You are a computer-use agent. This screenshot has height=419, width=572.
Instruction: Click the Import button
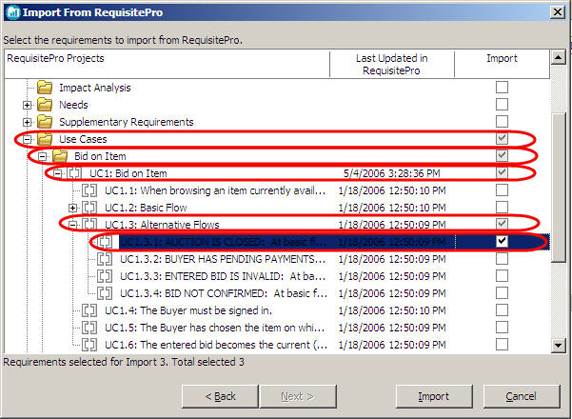pyautogui.click(x=434, y=396)
